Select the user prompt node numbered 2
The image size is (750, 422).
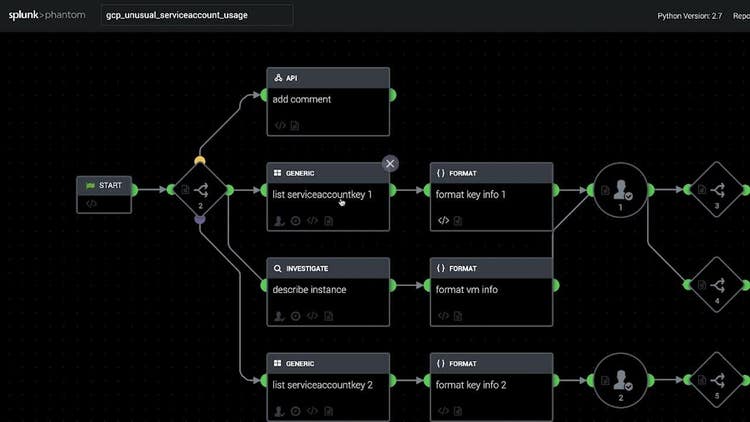(x=620, y=381)
